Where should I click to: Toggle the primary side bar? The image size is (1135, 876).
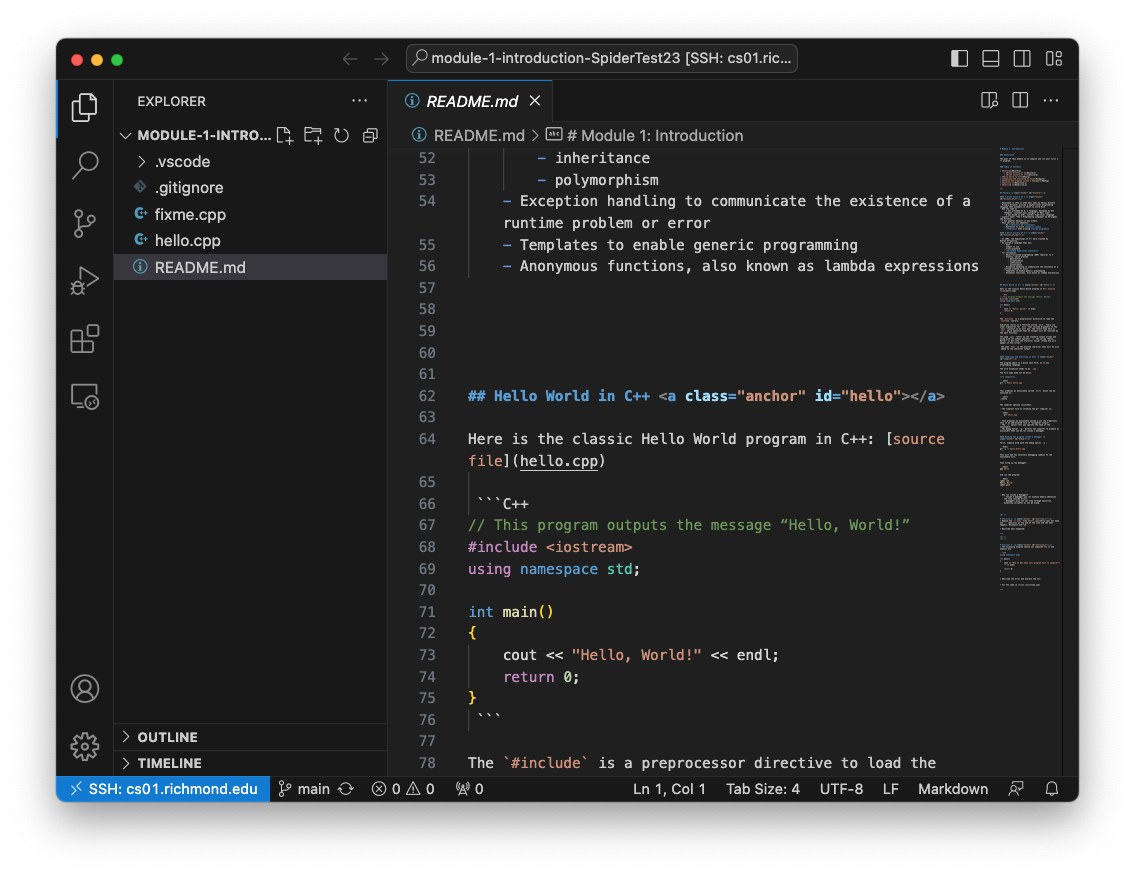tap(959, 59)
